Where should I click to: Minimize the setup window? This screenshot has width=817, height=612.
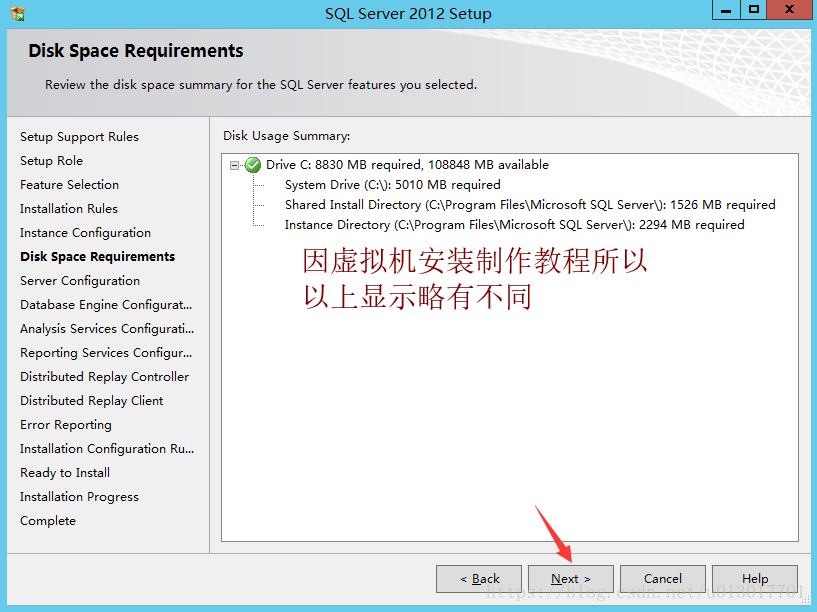click(726, 10)
